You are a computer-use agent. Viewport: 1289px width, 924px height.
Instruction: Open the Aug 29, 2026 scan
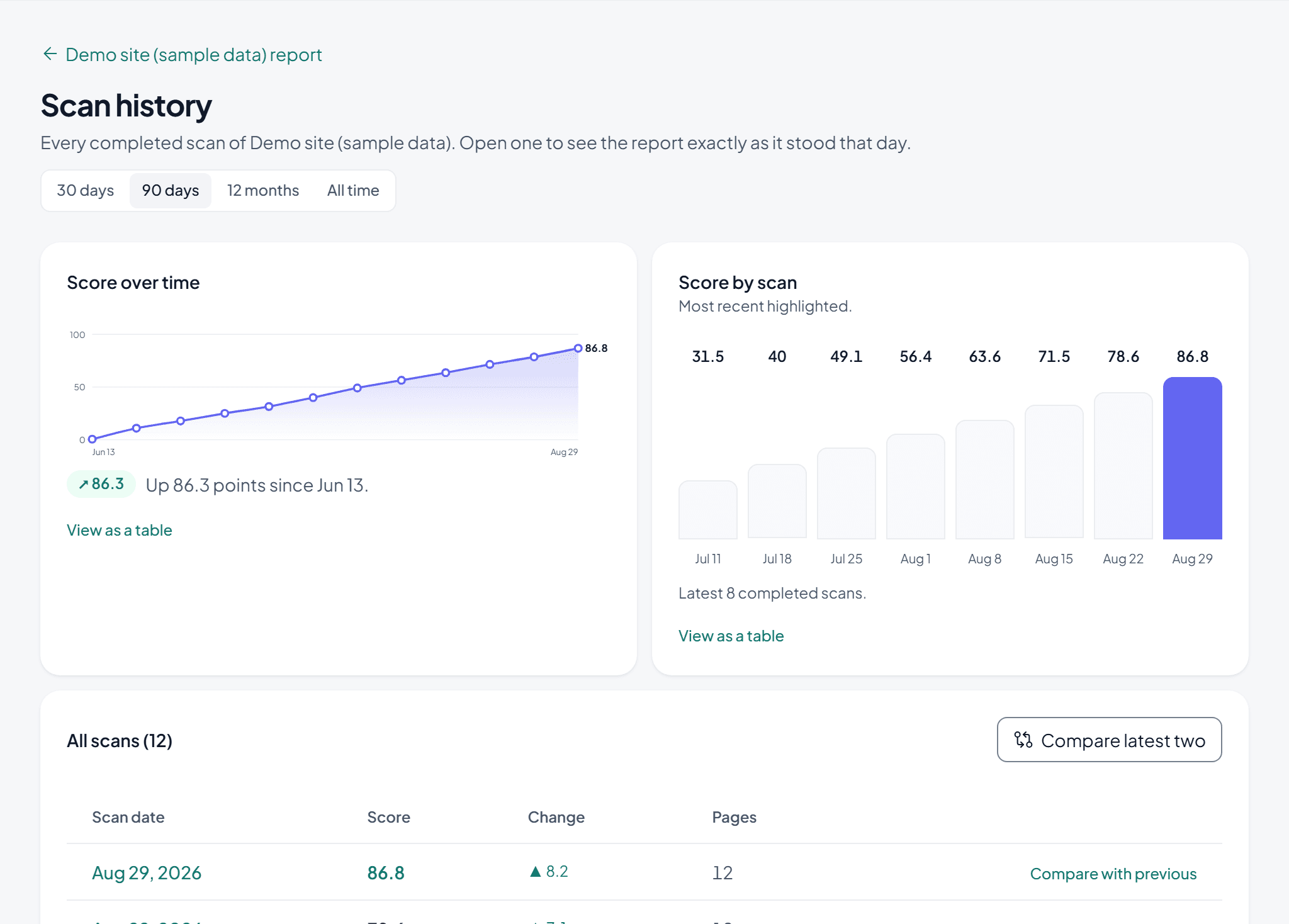(x=147, y=873)
